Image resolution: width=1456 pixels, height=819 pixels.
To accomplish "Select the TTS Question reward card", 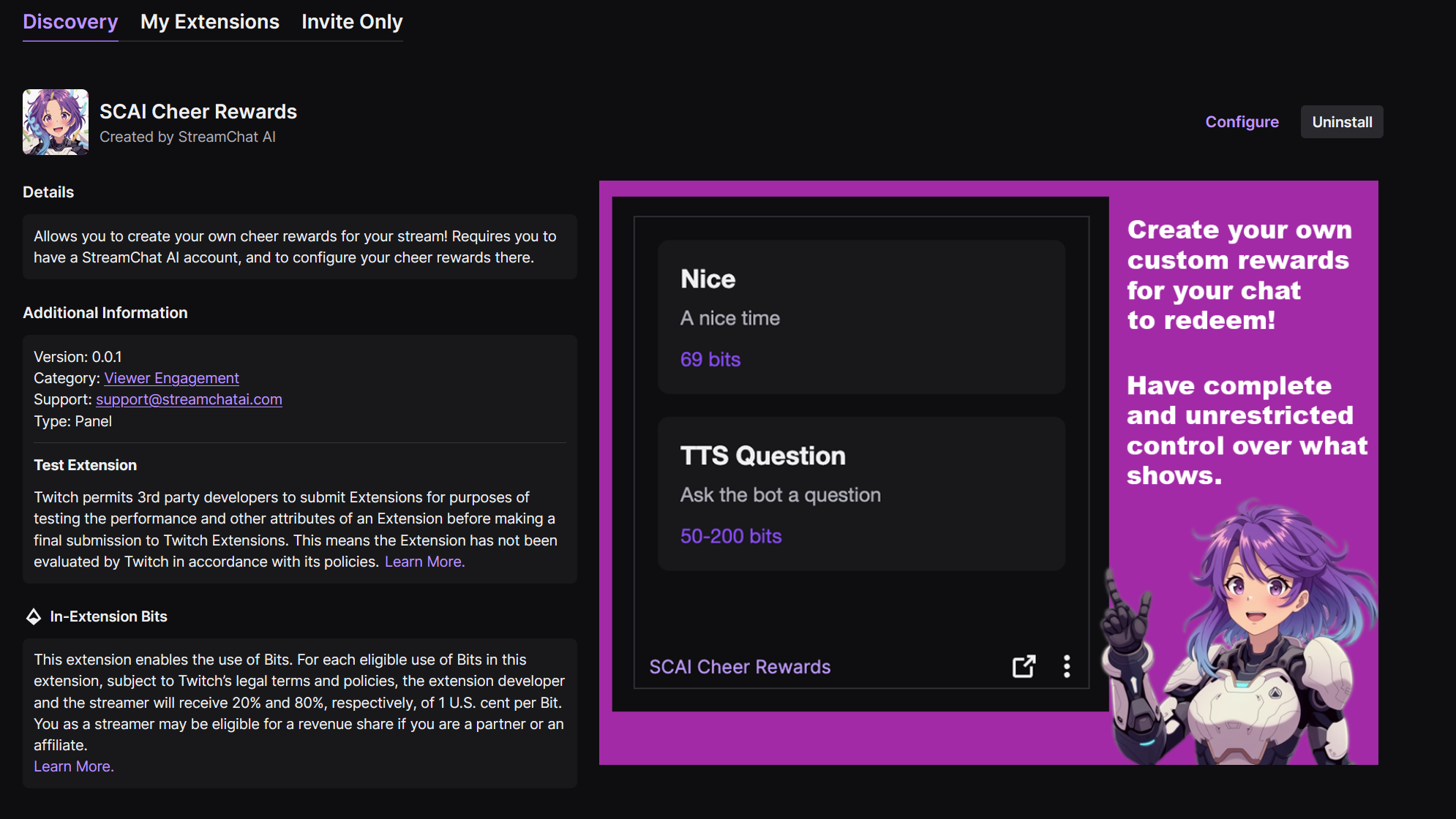I will click(x=861, y=494).
